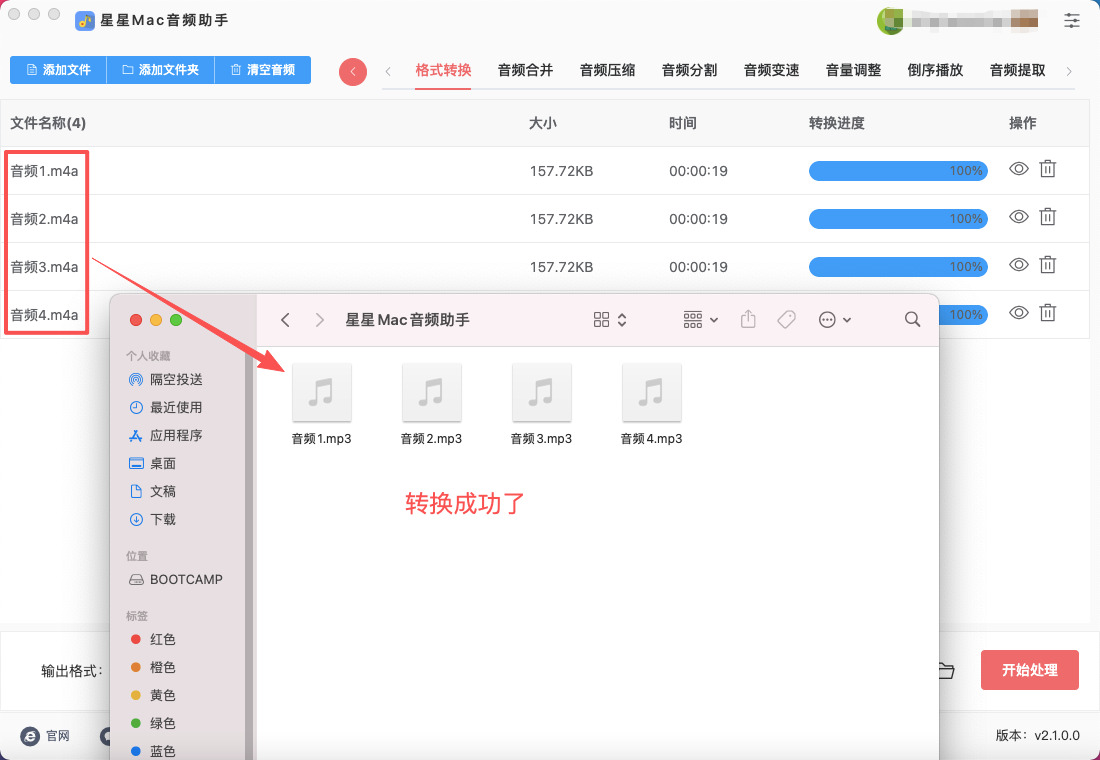
Task: Open 文稿 in Finder sidebar
Action: point(153,492)
